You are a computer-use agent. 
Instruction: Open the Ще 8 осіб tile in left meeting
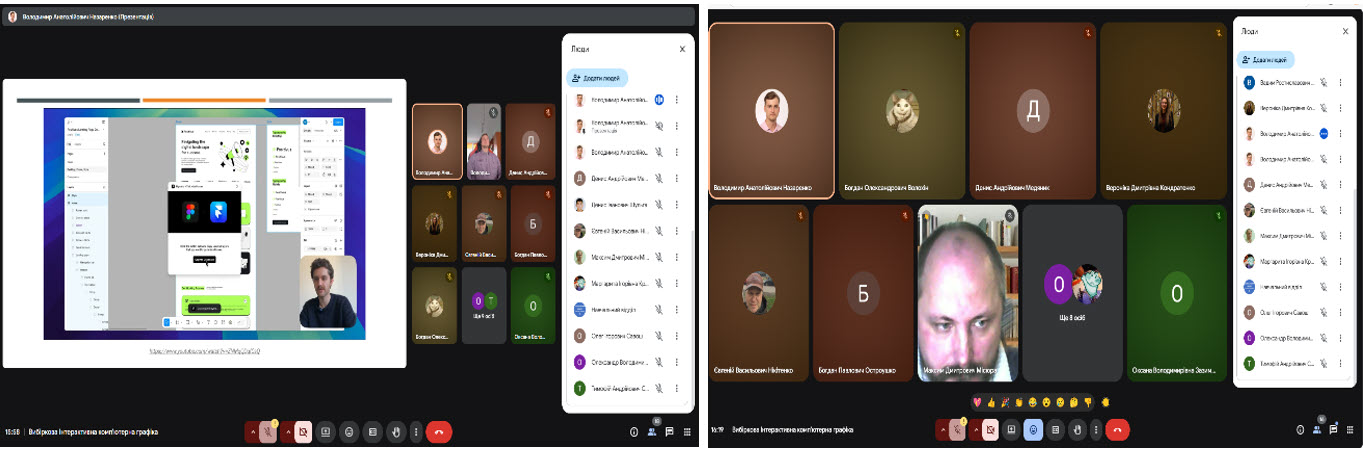click(x=484, y=305)
